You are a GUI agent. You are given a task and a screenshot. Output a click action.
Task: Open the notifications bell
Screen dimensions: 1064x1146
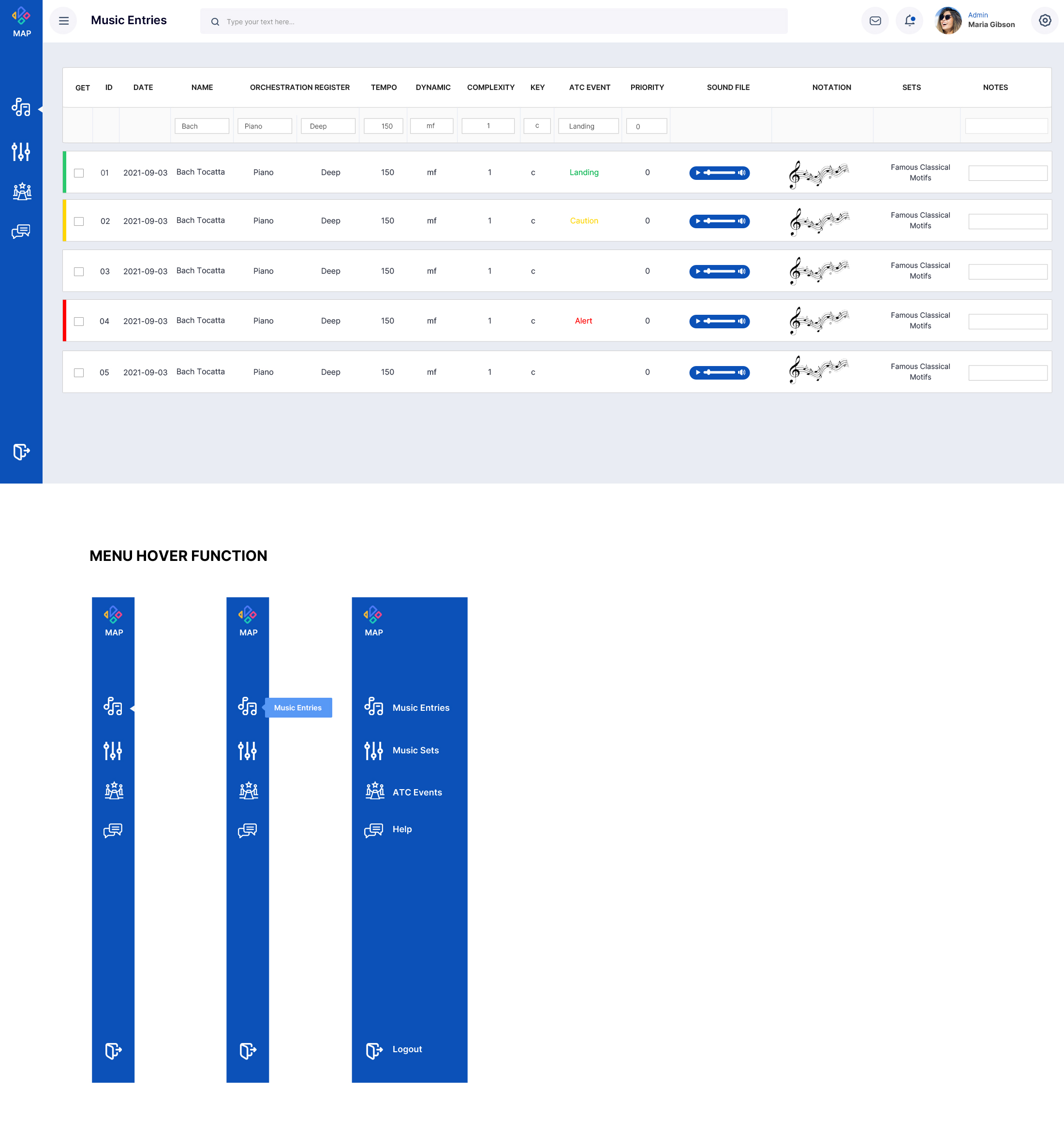point(909,21)
